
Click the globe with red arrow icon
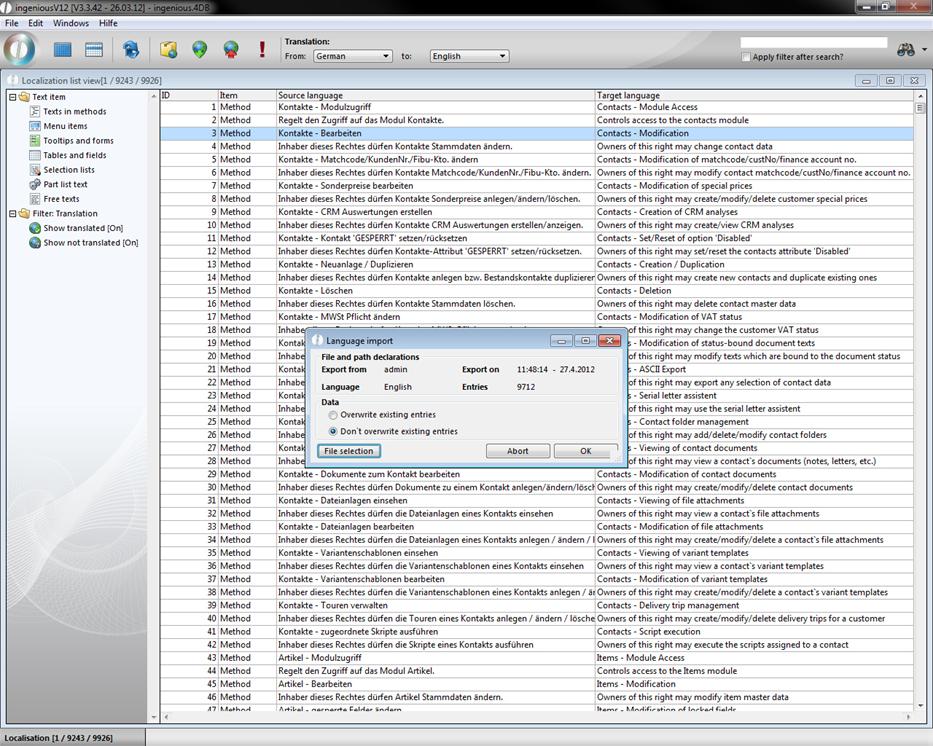231,49
